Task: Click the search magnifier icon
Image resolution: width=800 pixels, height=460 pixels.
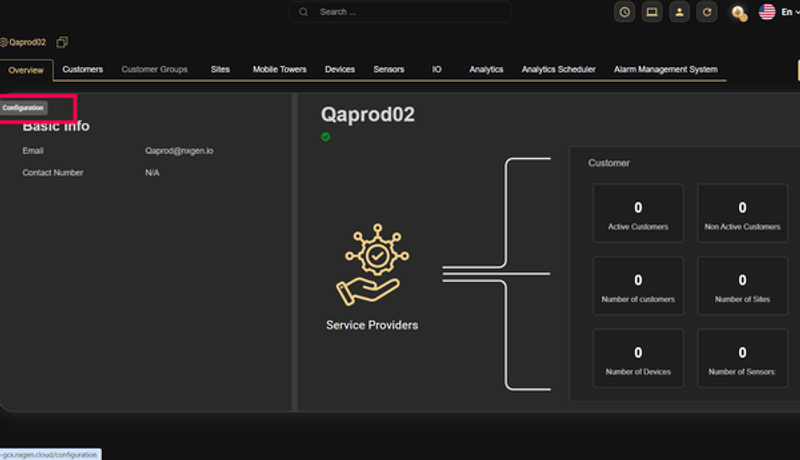Action: point(304,12)
